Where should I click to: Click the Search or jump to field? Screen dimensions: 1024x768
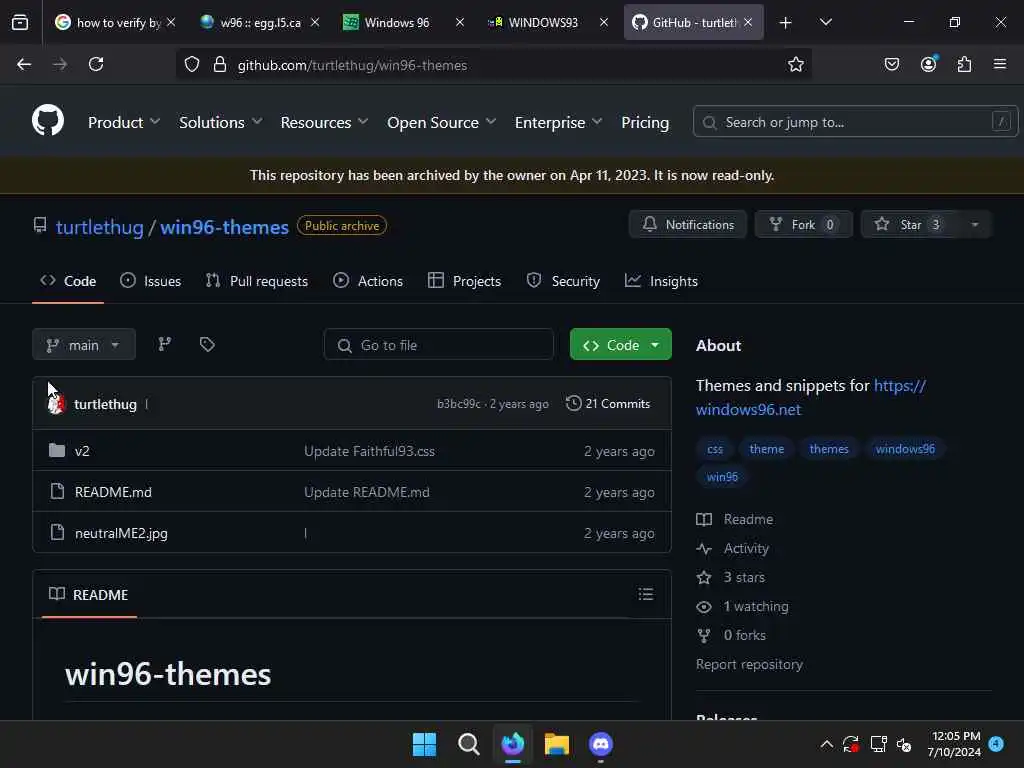(856, 121)
